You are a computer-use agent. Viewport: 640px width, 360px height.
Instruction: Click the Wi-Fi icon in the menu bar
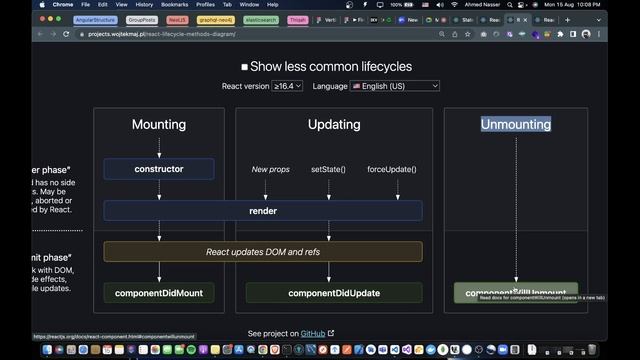[454, 5]
